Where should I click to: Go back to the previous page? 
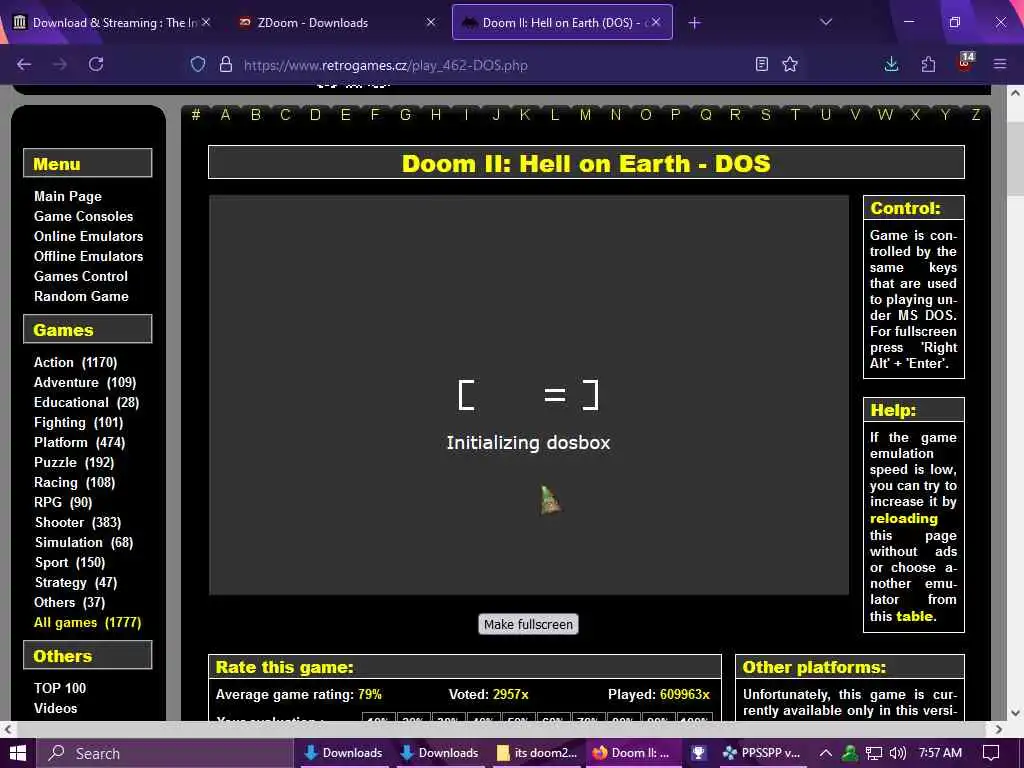coord(24,64)
